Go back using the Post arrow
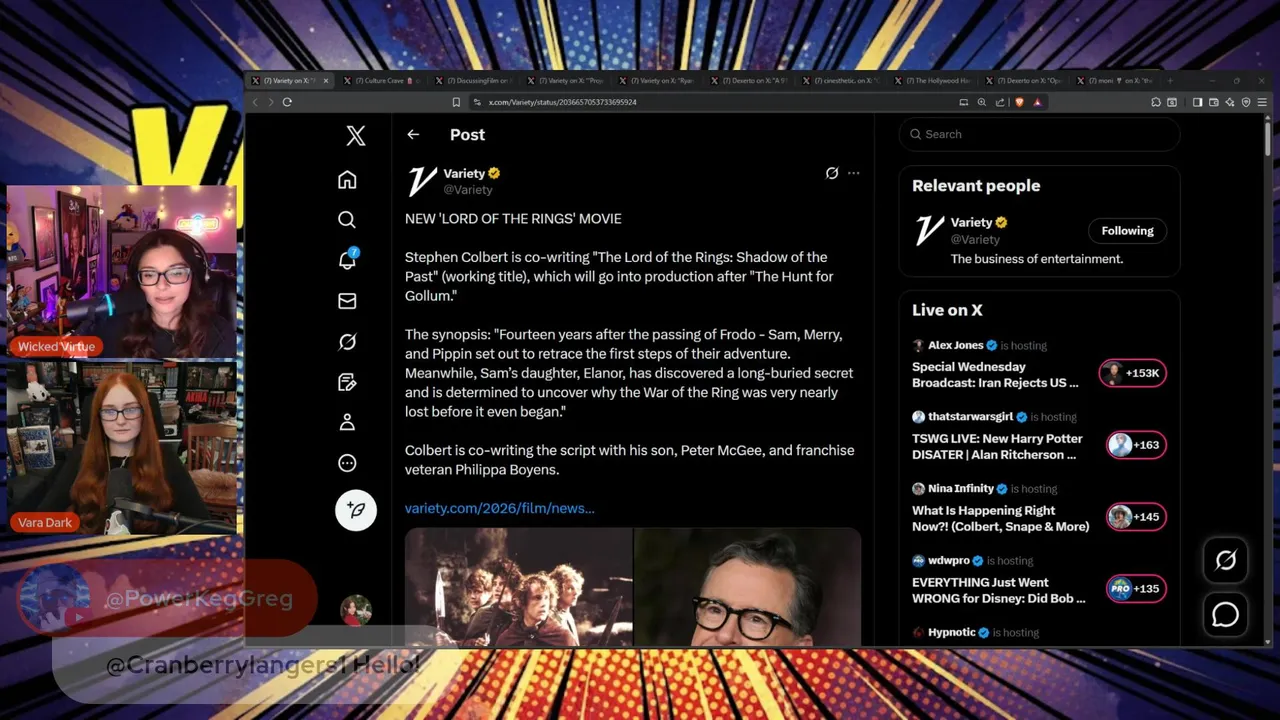Viewport: 1280px width, 720px height. (413, 134)
